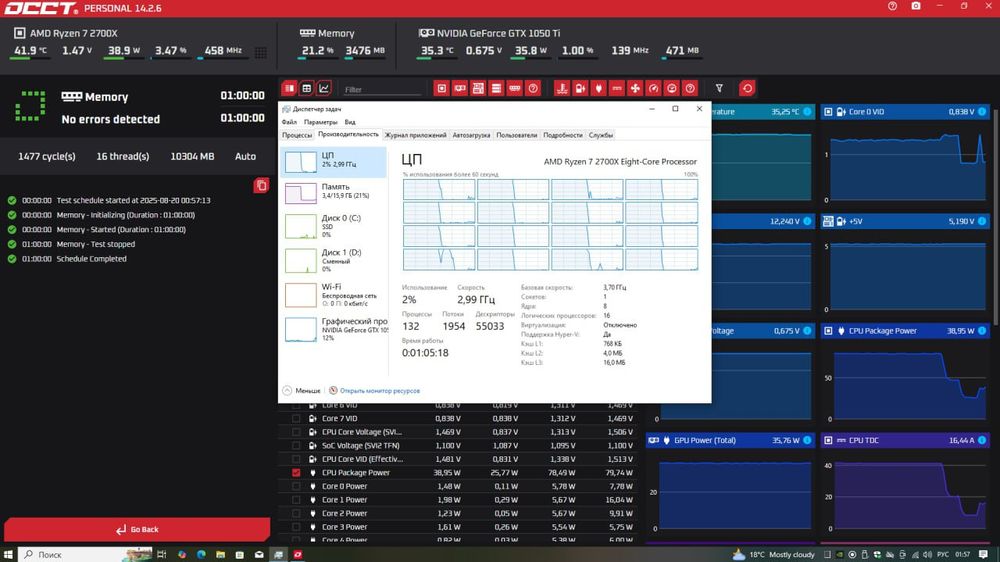Screen dimensions: 1000x562
Task: Open the Подробности tab
Action: 562,135
